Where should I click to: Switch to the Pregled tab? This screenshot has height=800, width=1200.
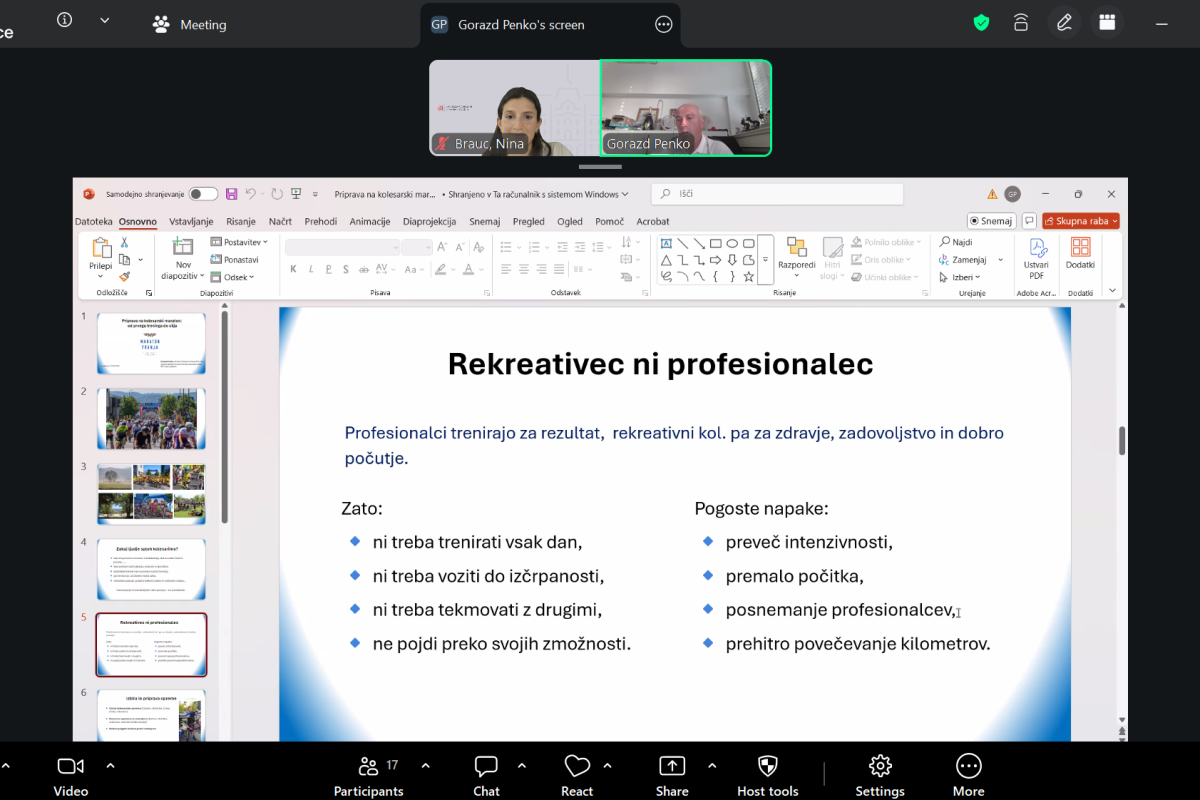click(x=529, y=221)
